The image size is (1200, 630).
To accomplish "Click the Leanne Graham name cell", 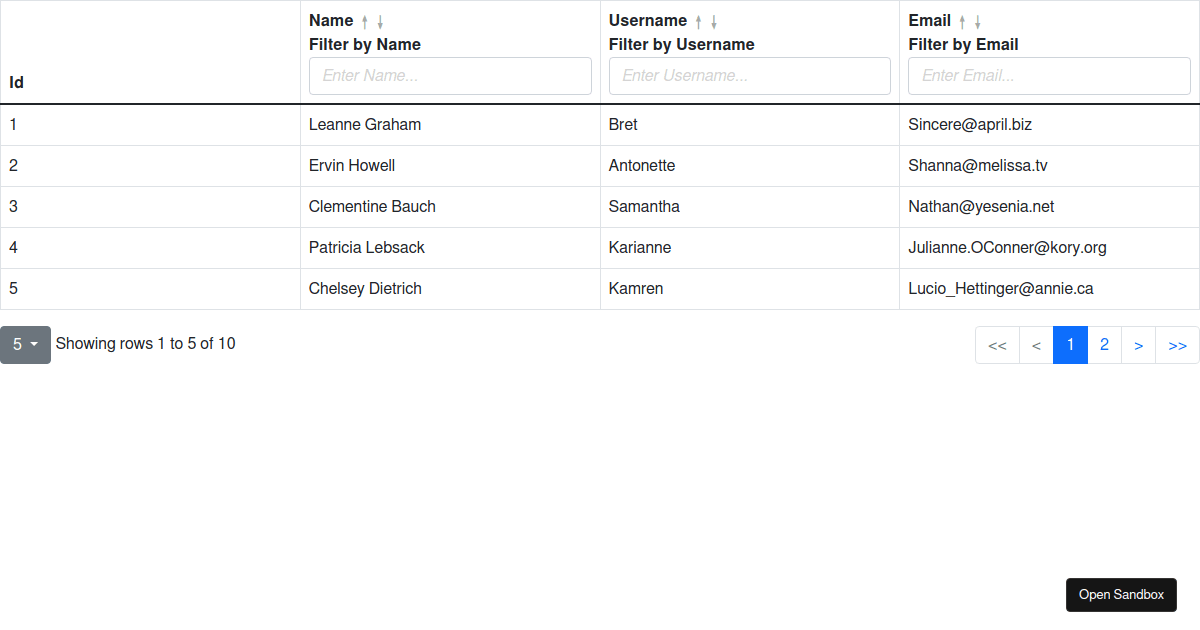I will (x=365, y=125).
